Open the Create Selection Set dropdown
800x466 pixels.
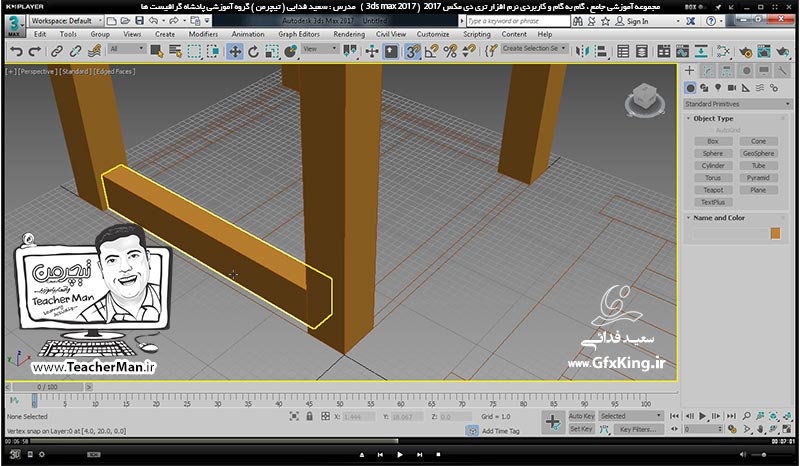coord(534,48)
